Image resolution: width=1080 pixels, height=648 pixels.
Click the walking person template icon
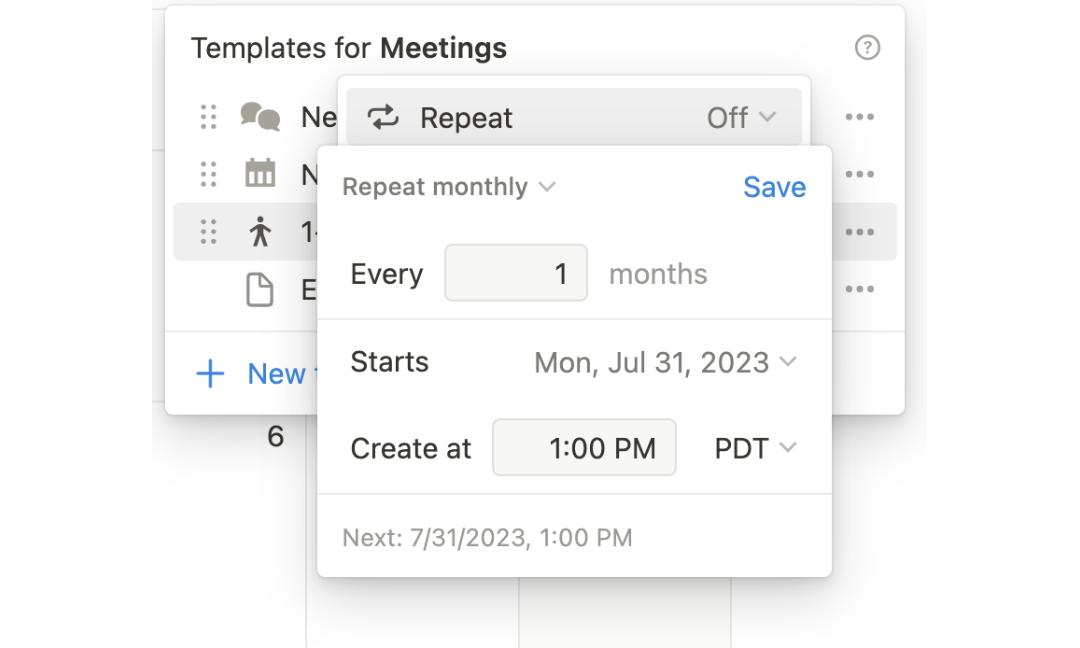point(260,232)
